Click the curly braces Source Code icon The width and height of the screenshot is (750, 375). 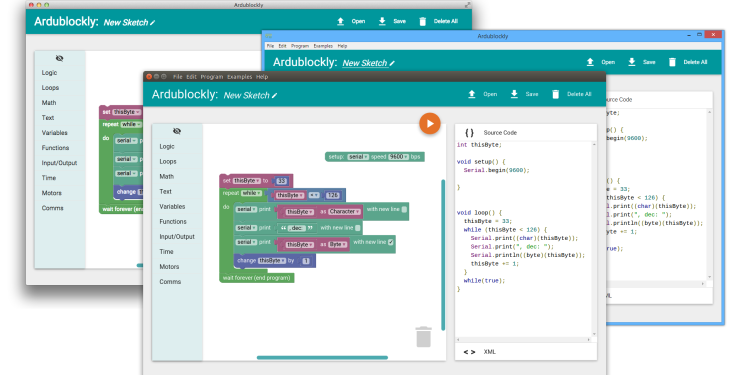point(469,133)
